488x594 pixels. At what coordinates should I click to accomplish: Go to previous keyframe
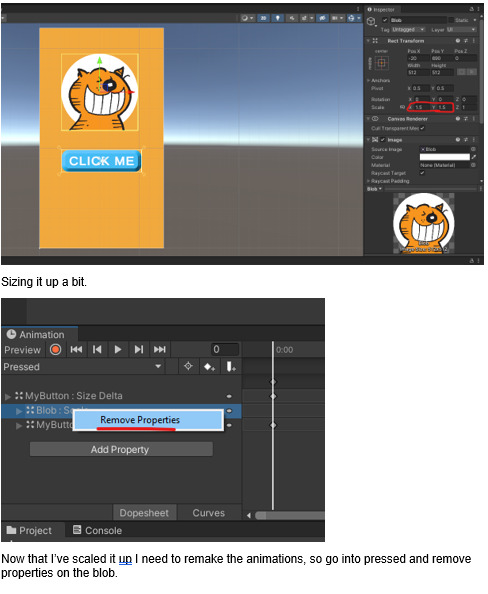(x=97, y=349)
